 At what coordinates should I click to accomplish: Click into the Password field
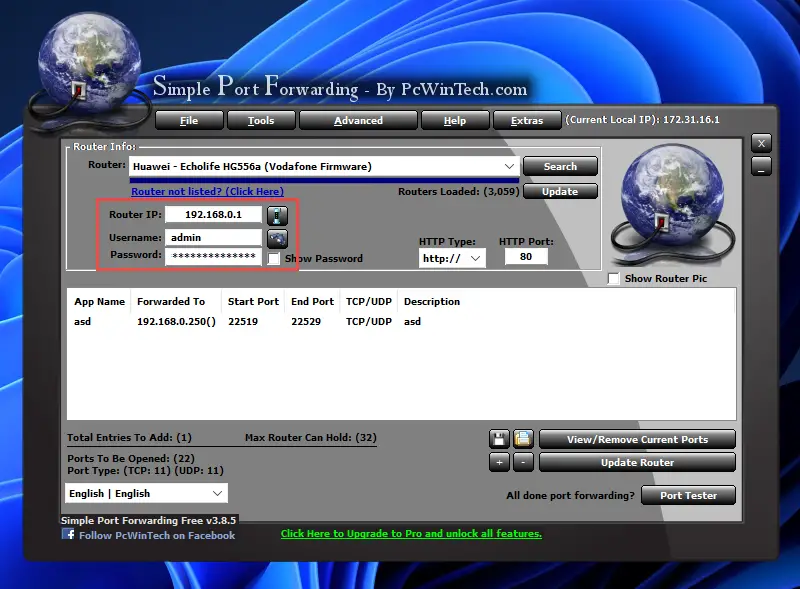tap(213, 256)
